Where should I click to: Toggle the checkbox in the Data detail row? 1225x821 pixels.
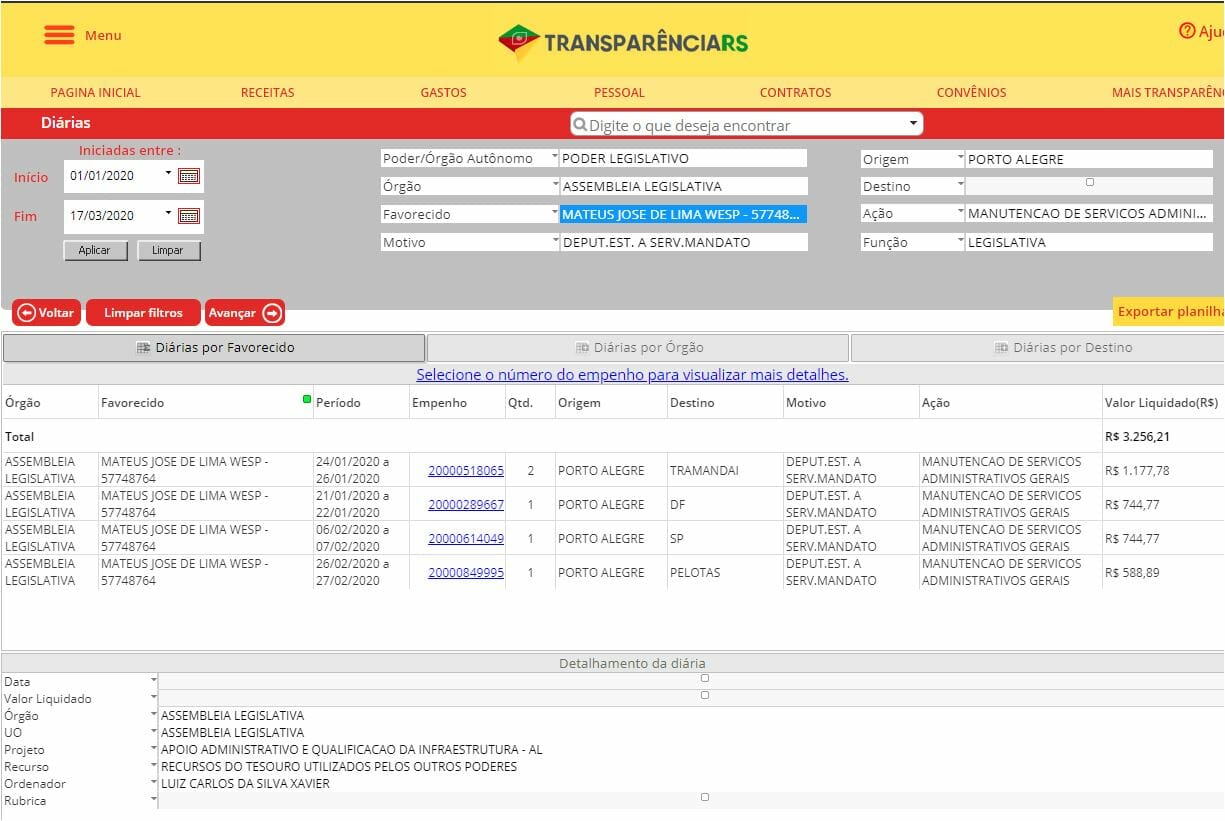point(705,678)
